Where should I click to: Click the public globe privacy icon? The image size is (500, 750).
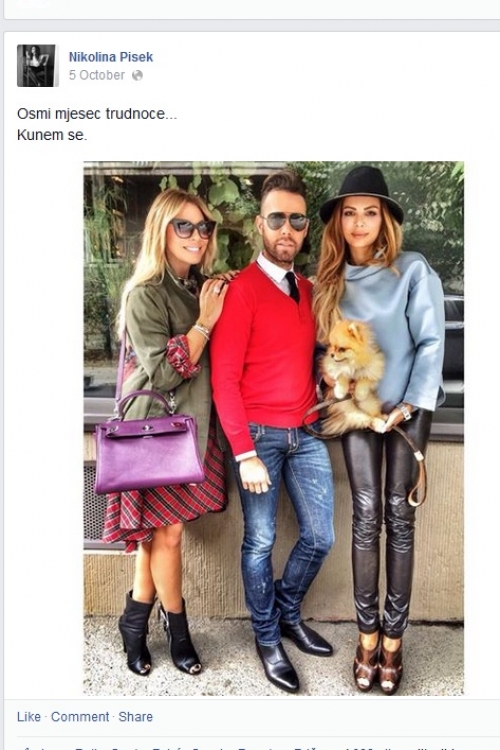tap(137, 76)
